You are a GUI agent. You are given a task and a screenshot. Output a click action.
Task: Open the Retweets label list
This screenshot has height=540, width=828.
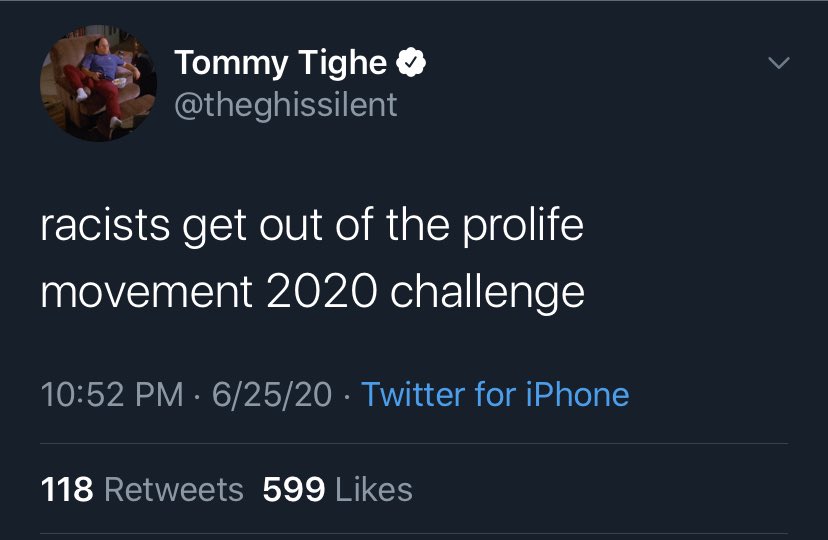point(174,489)
